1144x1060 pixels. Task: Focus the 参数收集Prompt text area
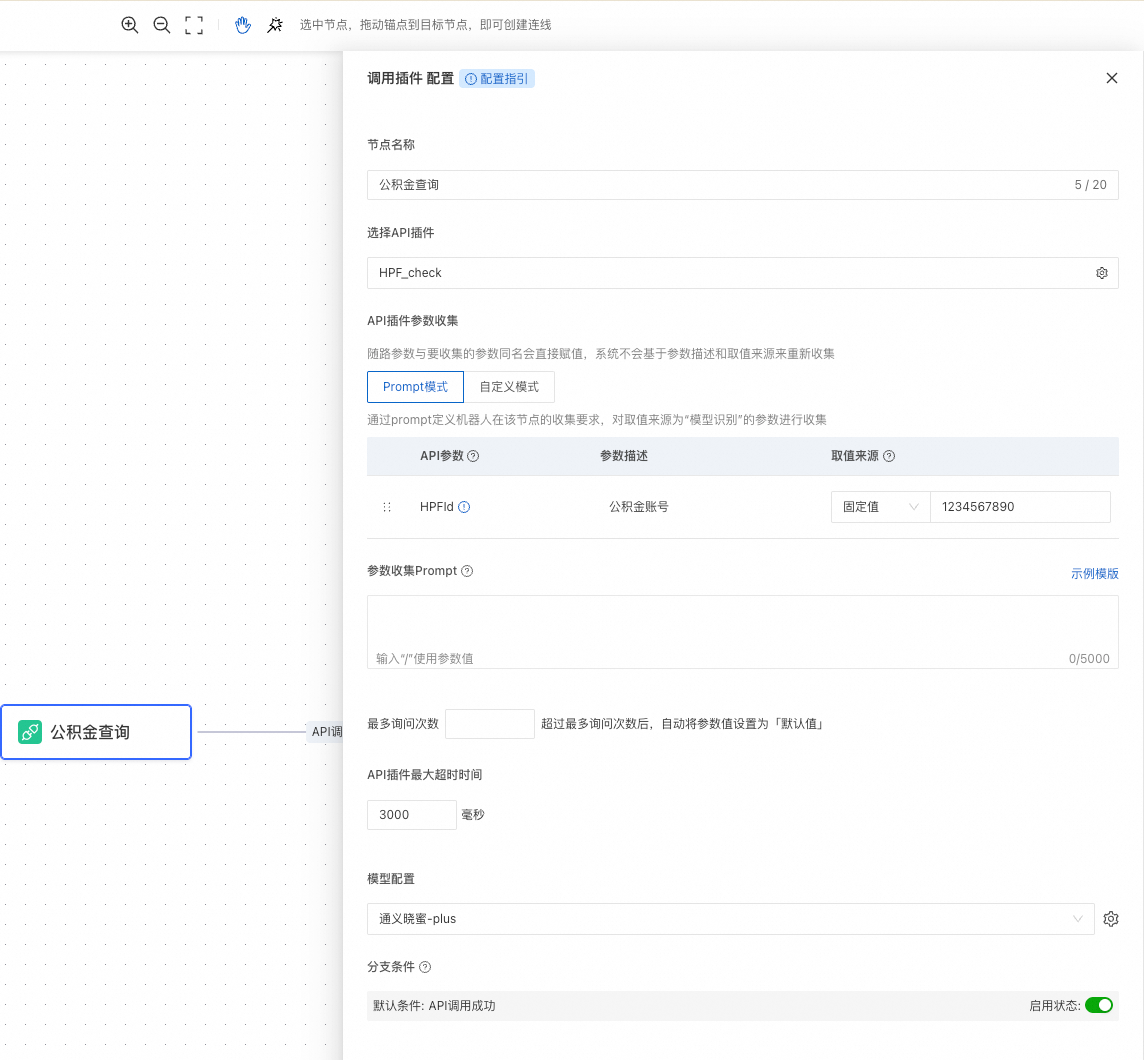743,632
